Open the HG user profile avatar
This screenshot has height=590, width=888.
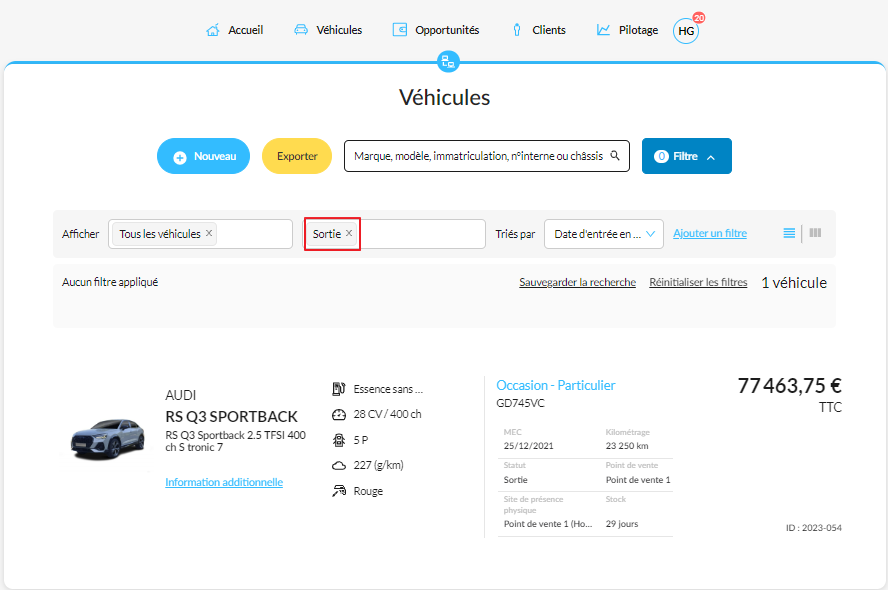pyautogui.click(x=686, y=31)
